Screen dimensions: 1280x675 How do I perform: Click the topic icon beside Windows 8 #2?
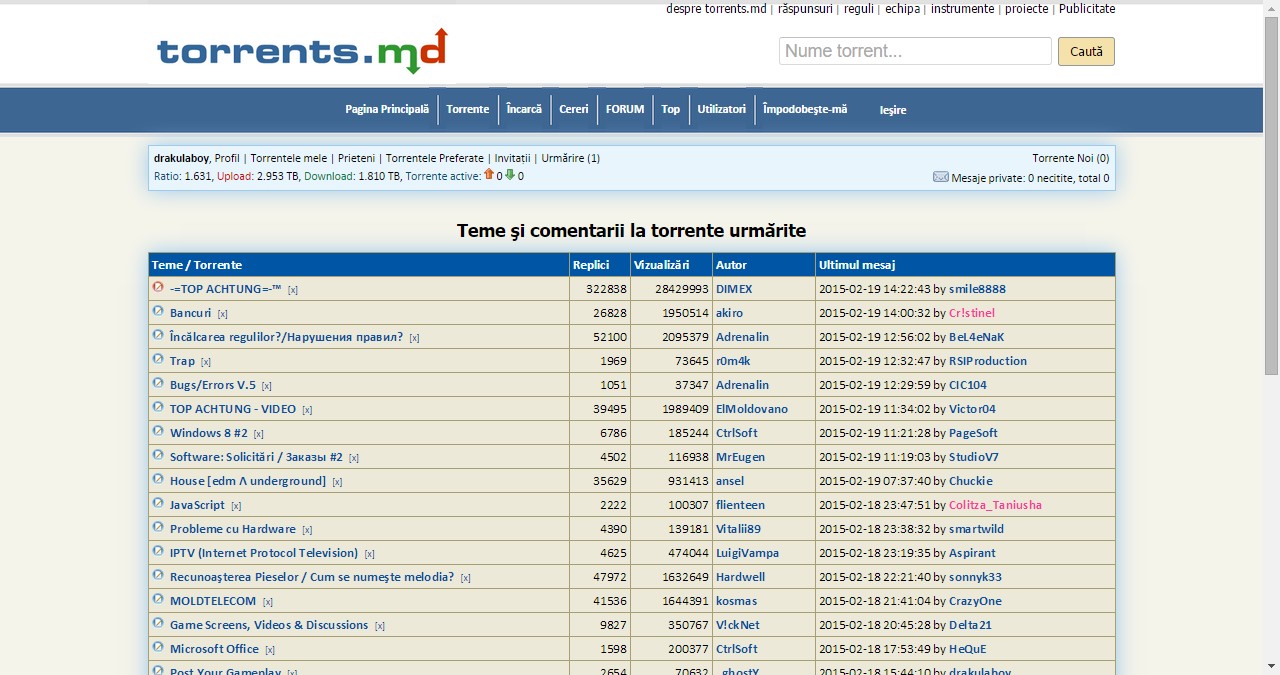click(x=158, y=431)
